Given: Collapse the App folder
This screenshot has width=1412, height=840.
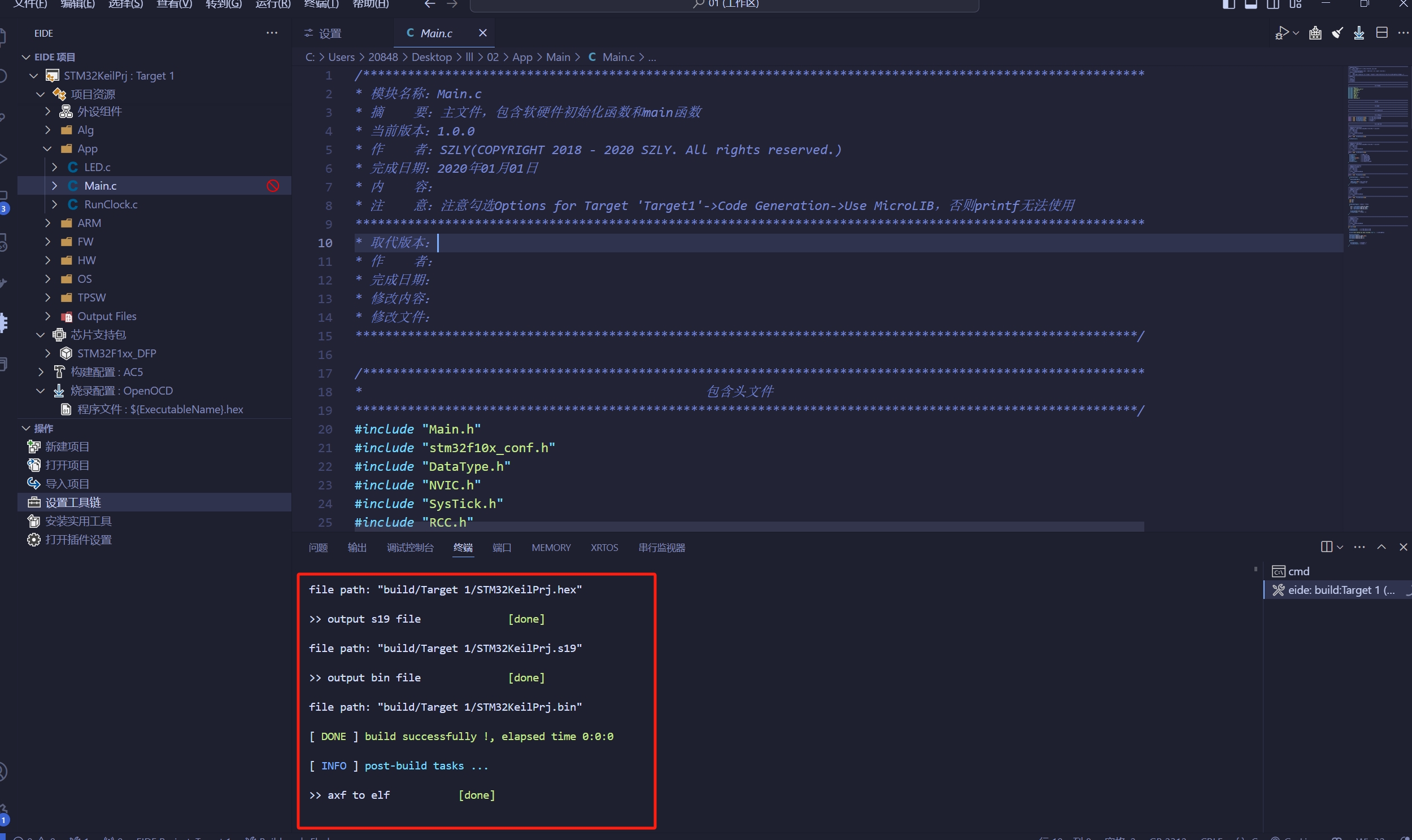Looking at the screenshot, I should [x=47, y=149].
